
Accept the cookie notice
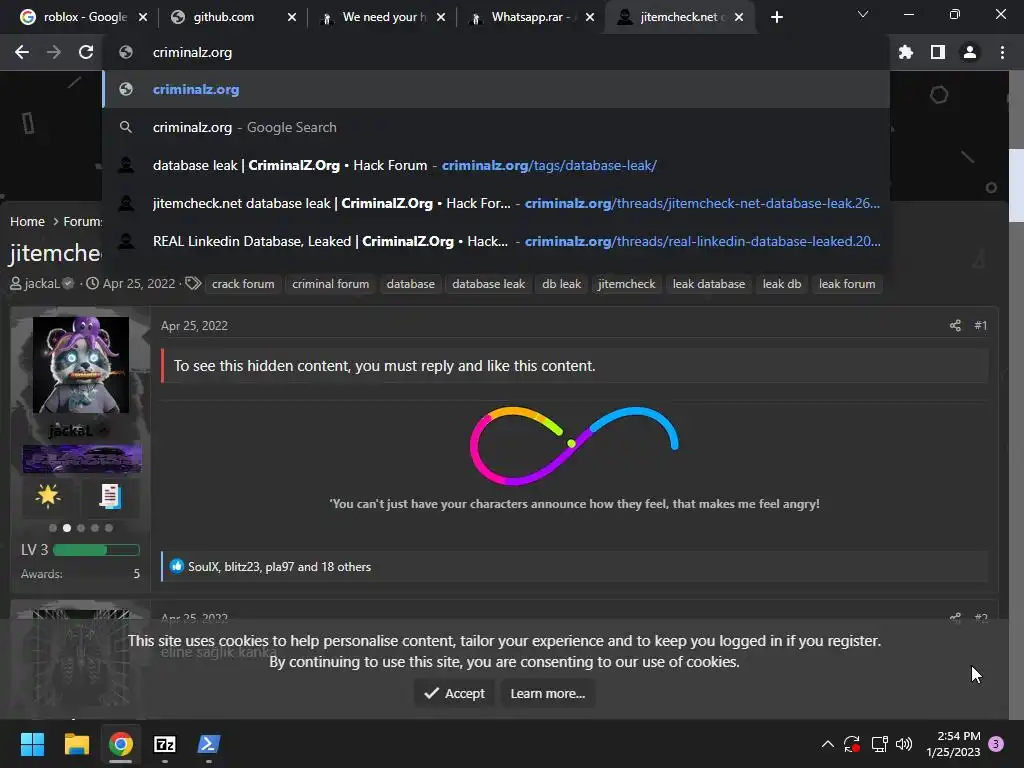pyautogui.click(x=455, y=693)
